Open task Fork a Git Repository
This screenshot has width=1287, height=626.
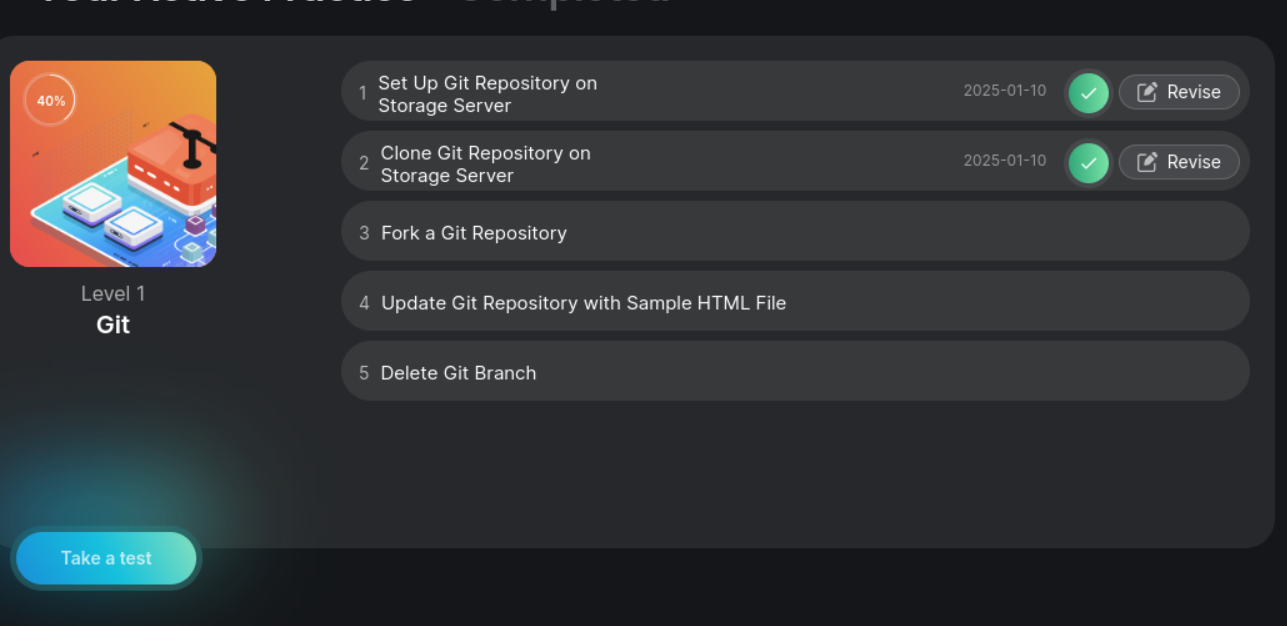(x=474, y=233)
